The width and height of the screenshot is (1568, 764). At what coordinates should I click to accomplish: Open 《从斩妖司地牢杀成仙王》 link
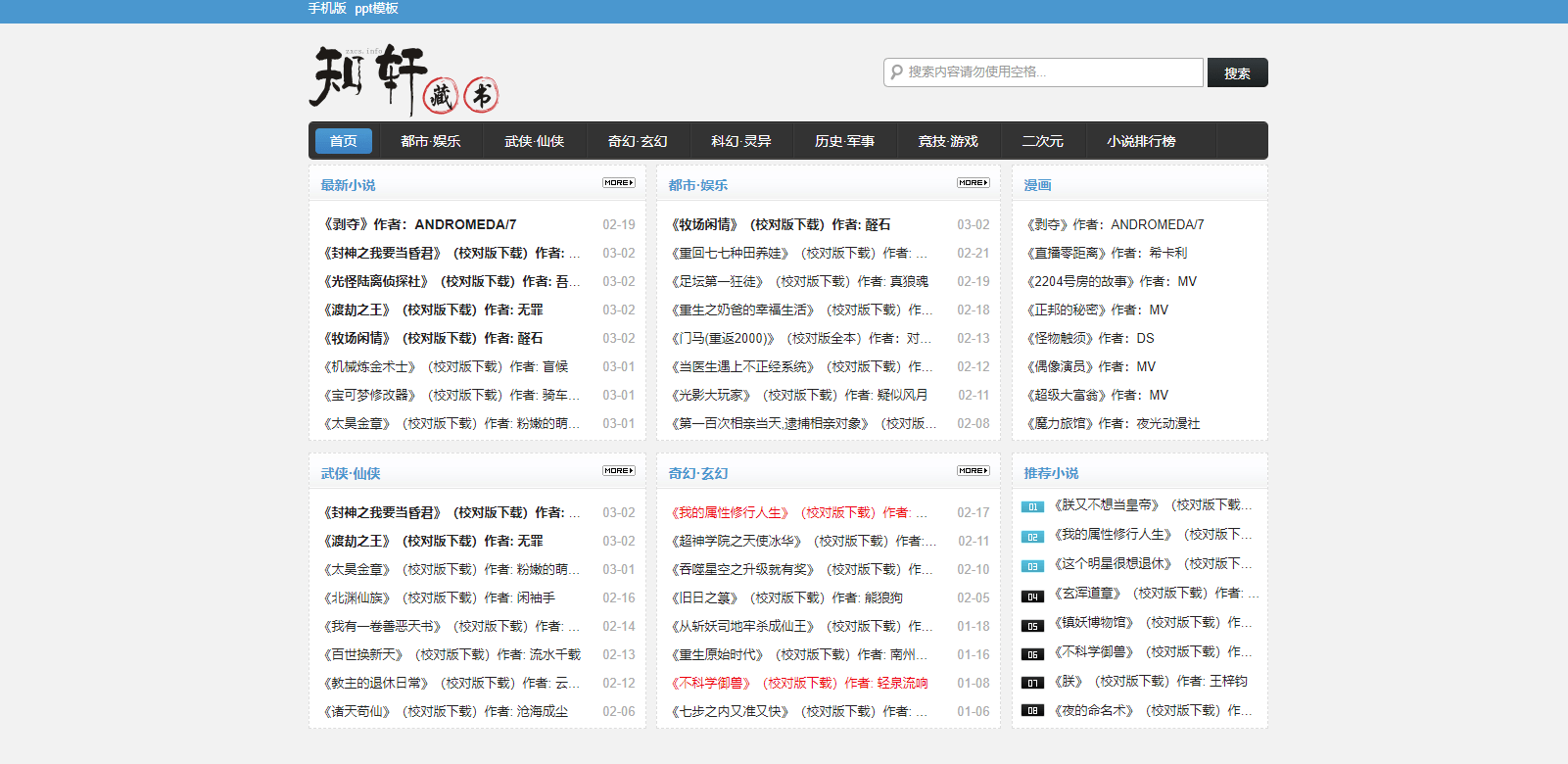[x=802, y=626]
